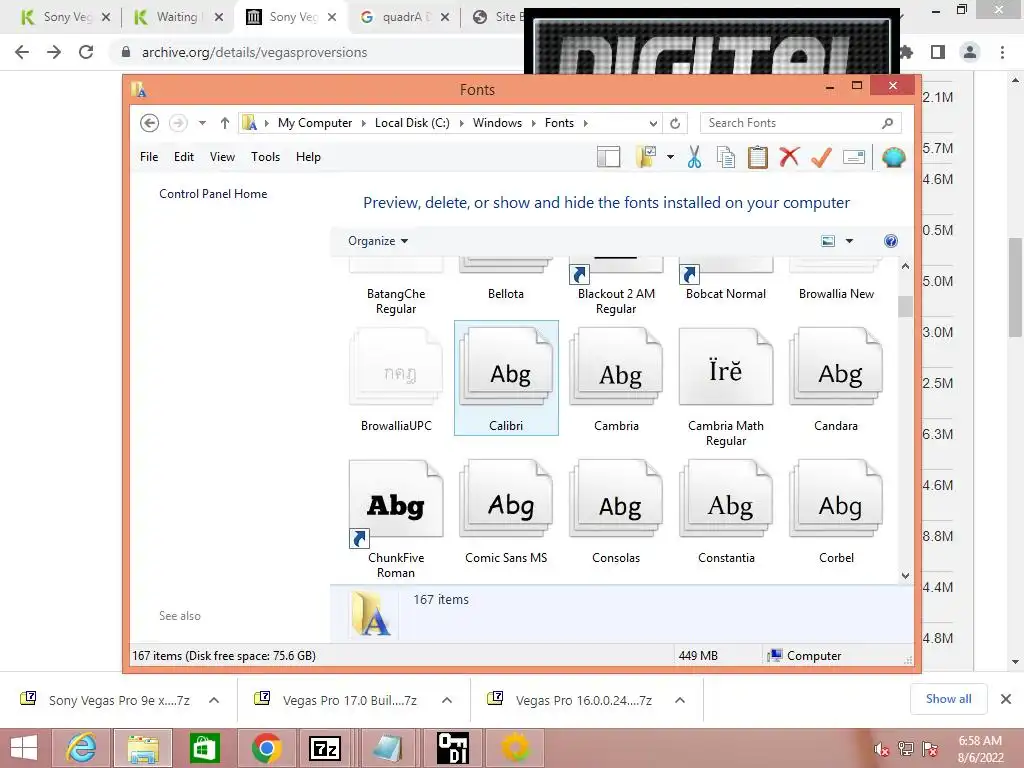1024x768 pixels.
Task: Open the View menu
Action: [222, 157]
